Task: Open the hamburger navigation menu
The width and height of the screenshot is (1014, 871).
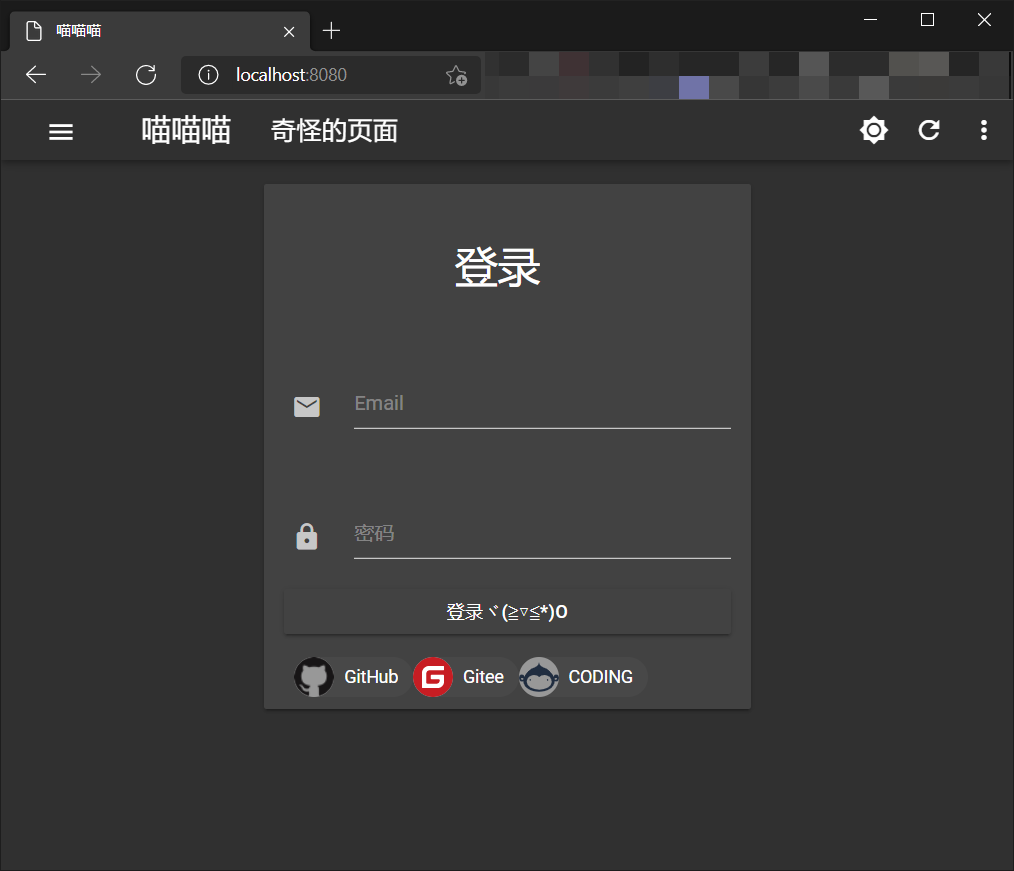Action: [60, 131]
